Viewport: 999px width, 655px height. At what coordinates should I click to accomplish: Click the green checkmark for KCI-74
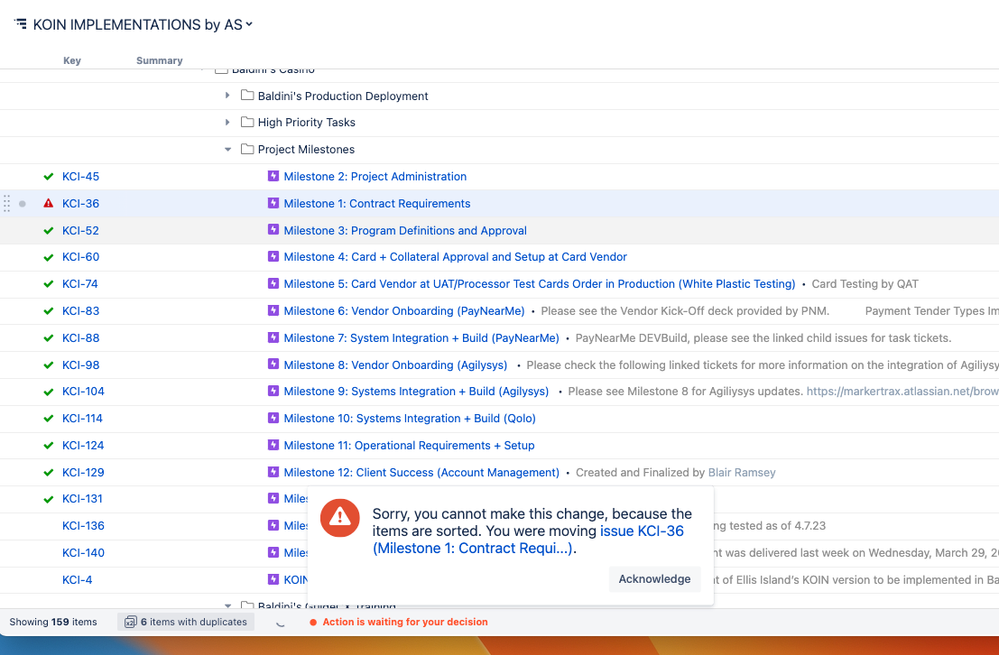(48, 284)
